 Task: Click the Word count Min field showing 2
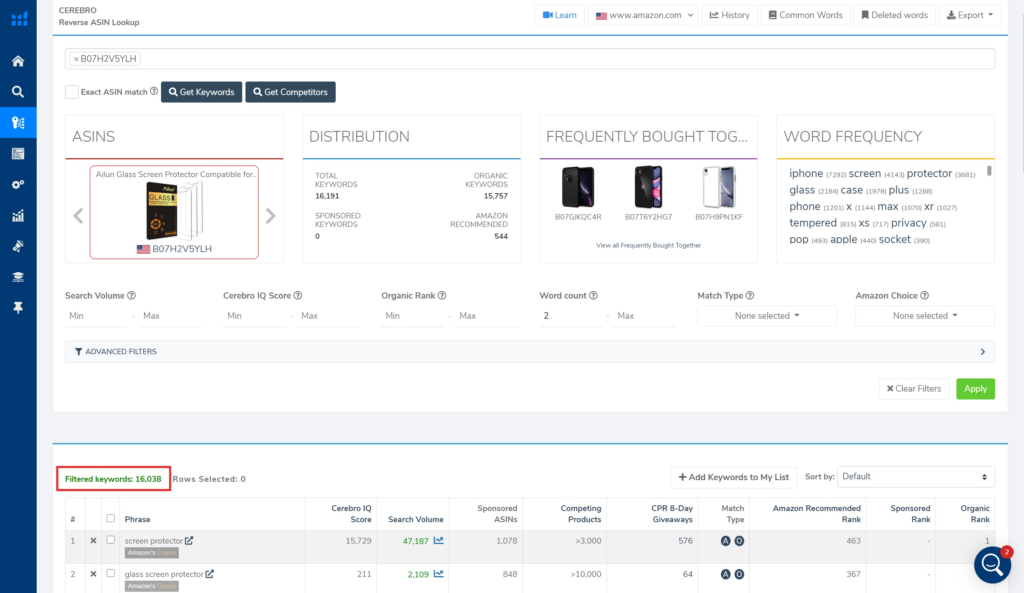pos(571,316)
